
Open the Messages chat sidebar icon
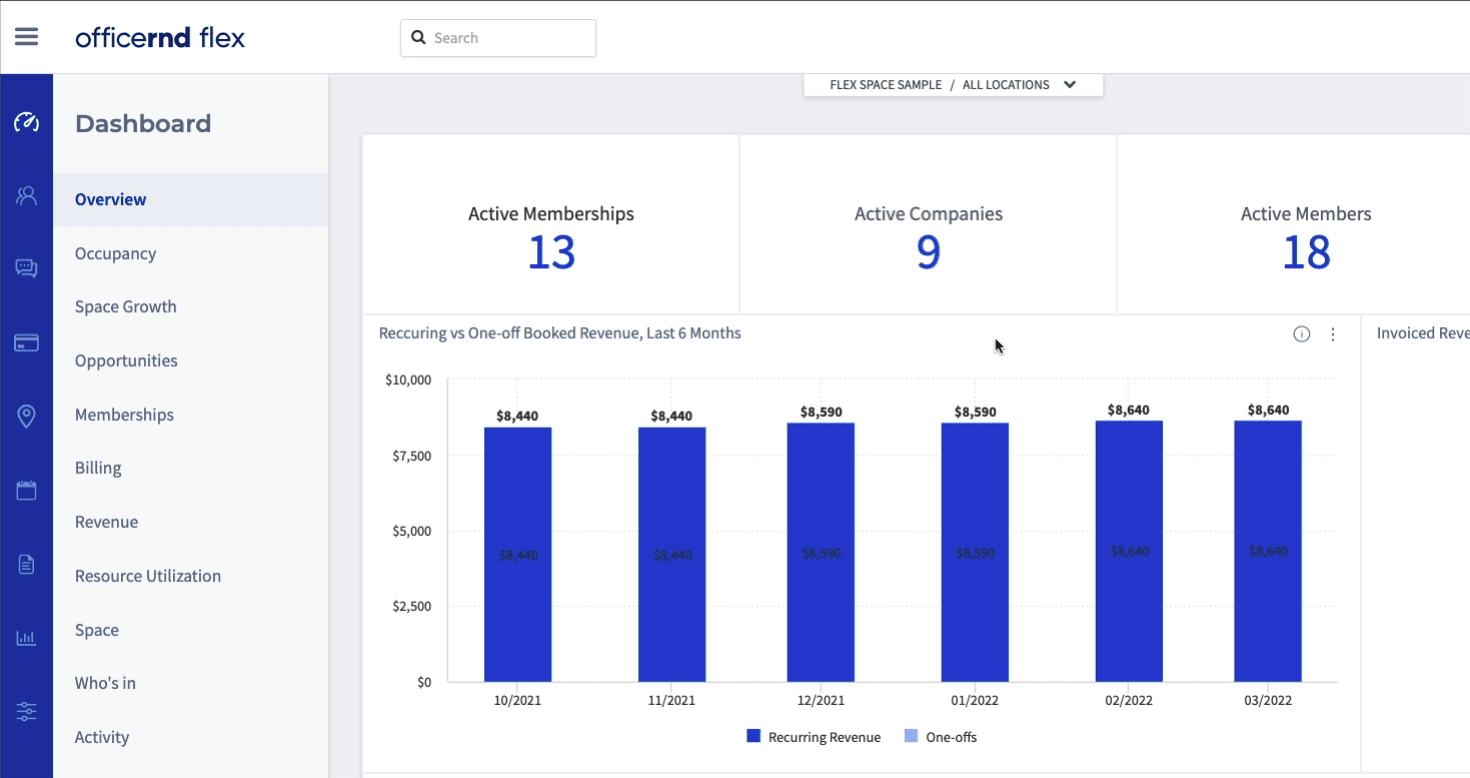26,268
